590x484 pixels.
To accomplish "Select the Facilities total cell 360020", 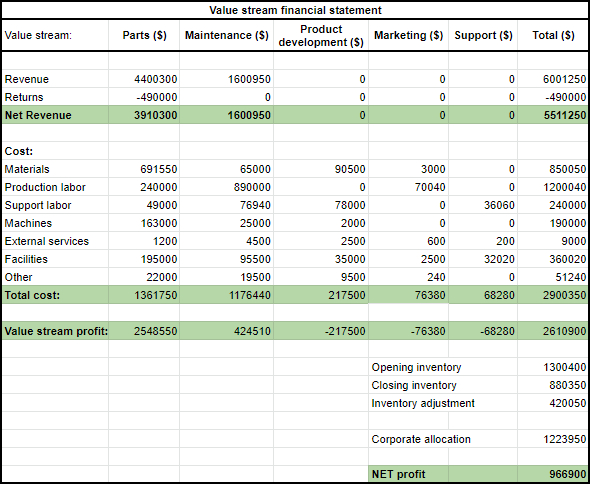I will [553, 259].
